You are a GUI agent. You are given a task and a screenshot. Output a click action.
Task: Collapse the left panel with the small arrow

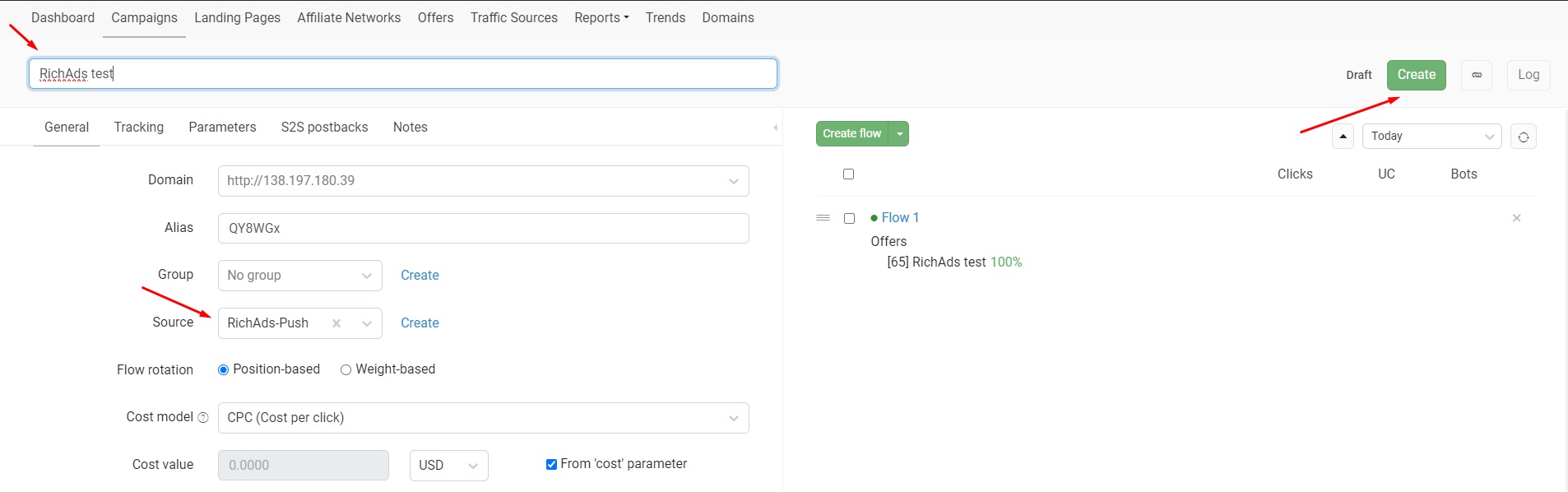(x=775, y=128)
